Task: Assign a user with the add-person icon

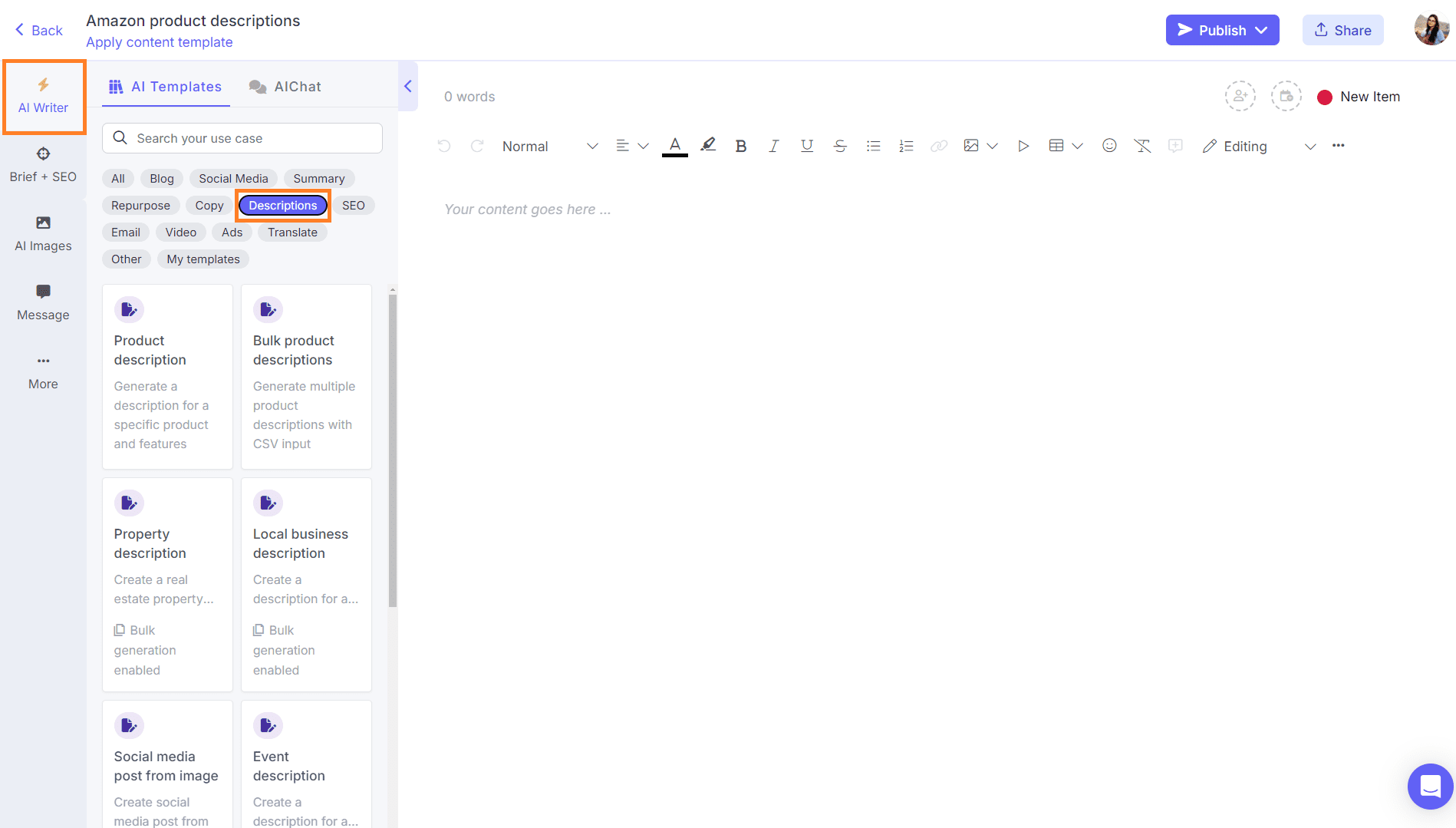Action: click(x=1240, y=97)
